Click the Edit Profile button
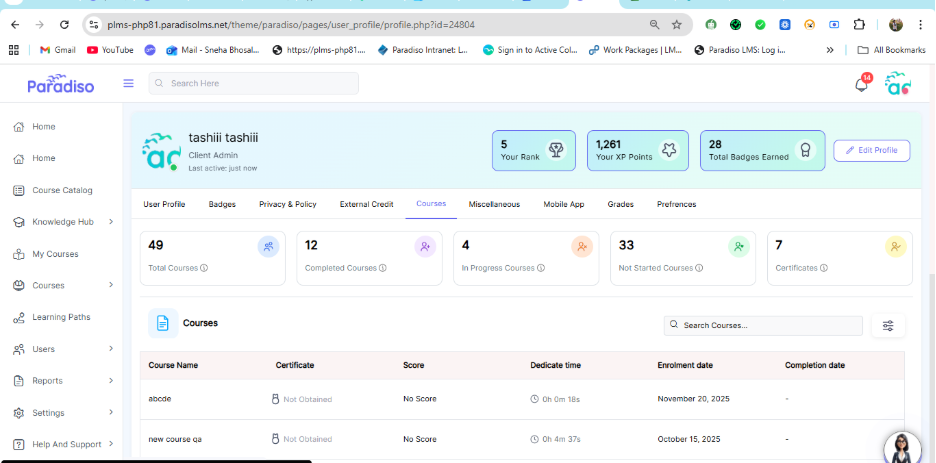The width and height of the screenshot is (936, 463). click(871, 150)
